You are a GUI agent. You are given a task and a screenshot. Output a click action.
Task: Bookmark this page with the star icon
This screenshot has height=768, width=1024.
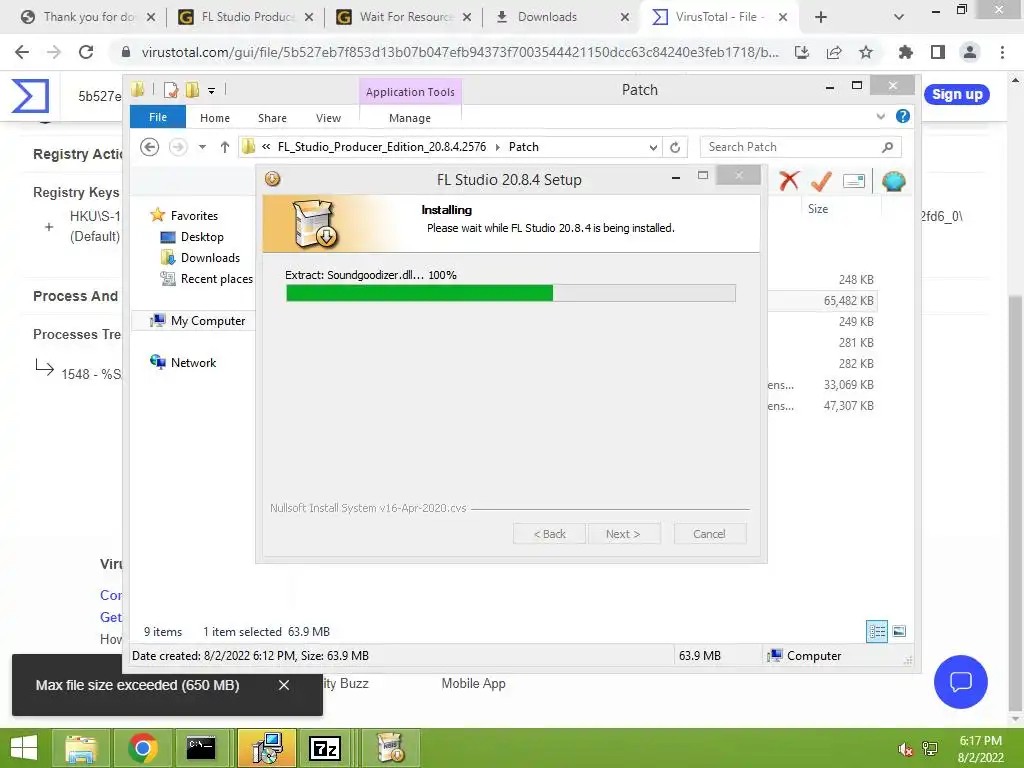click(866, 52)
